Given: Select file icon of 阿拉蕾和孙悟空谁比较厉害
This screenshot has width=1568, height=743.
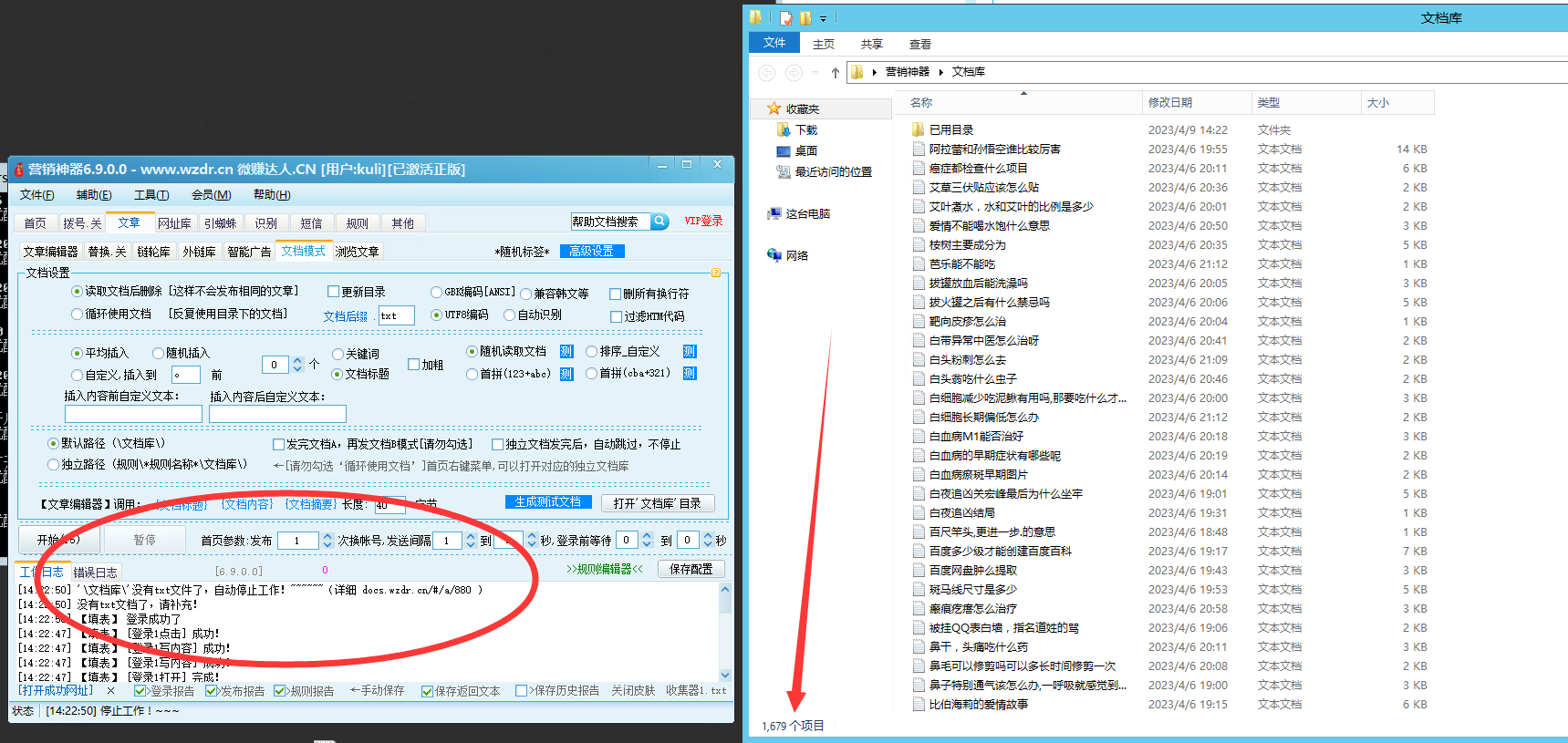Looking at the screenshot, I should click(x=919, y=149).
